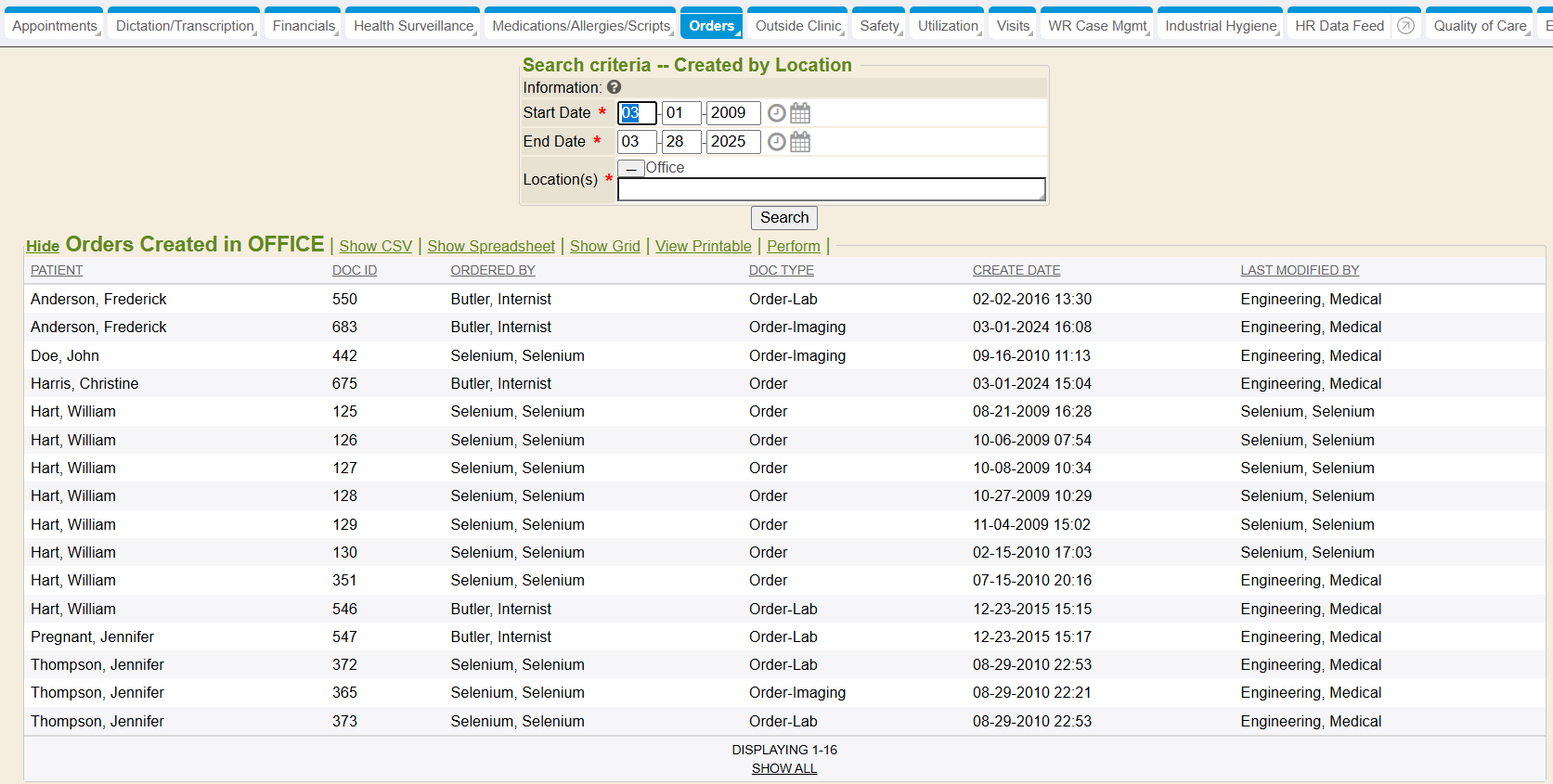Click the End Date year field
Viewport: 1553px width, 784px height.
click(x=732, y=142)
